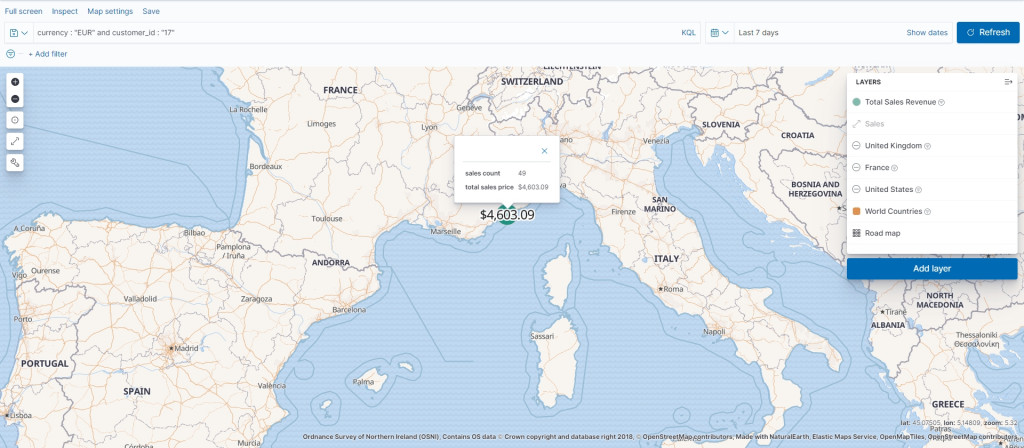This screenshot has height=448, width=1024.
Task: Open the World Countries layer name
Action: click(893, 212)
